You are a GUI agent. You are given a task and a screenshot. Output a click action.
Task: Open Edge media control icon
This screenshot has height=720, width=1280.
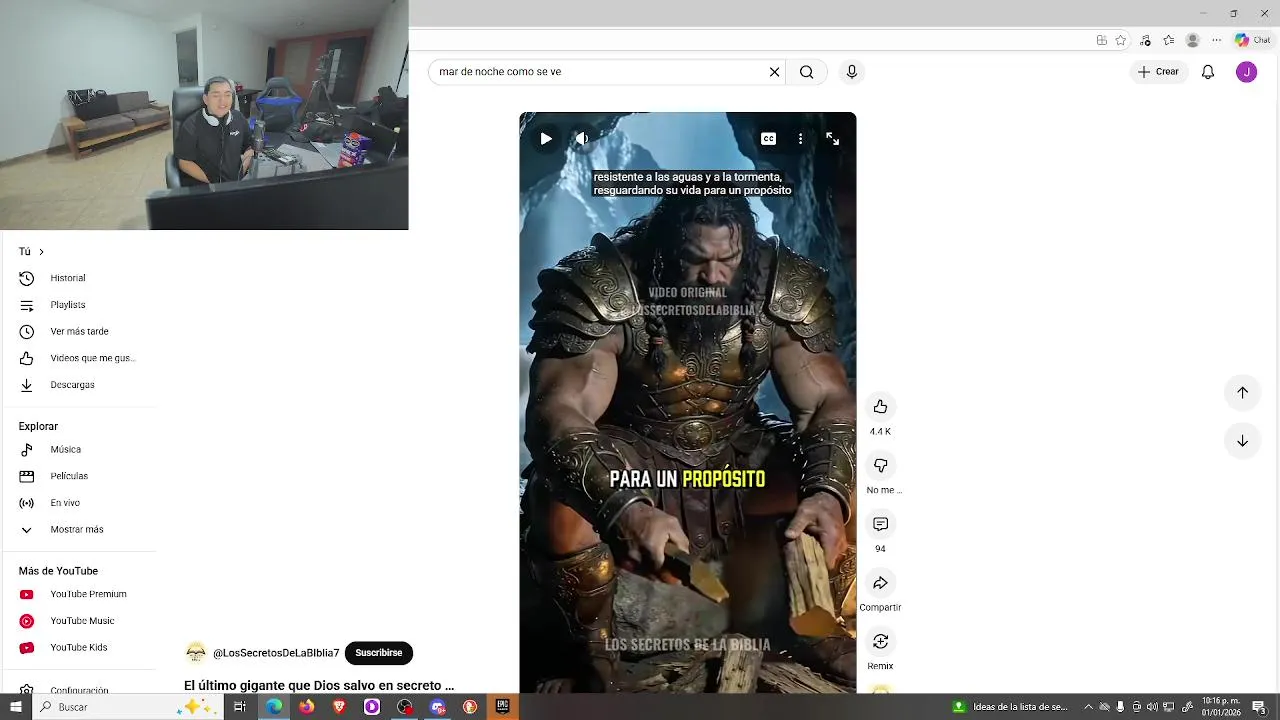tap(1145, 41)
